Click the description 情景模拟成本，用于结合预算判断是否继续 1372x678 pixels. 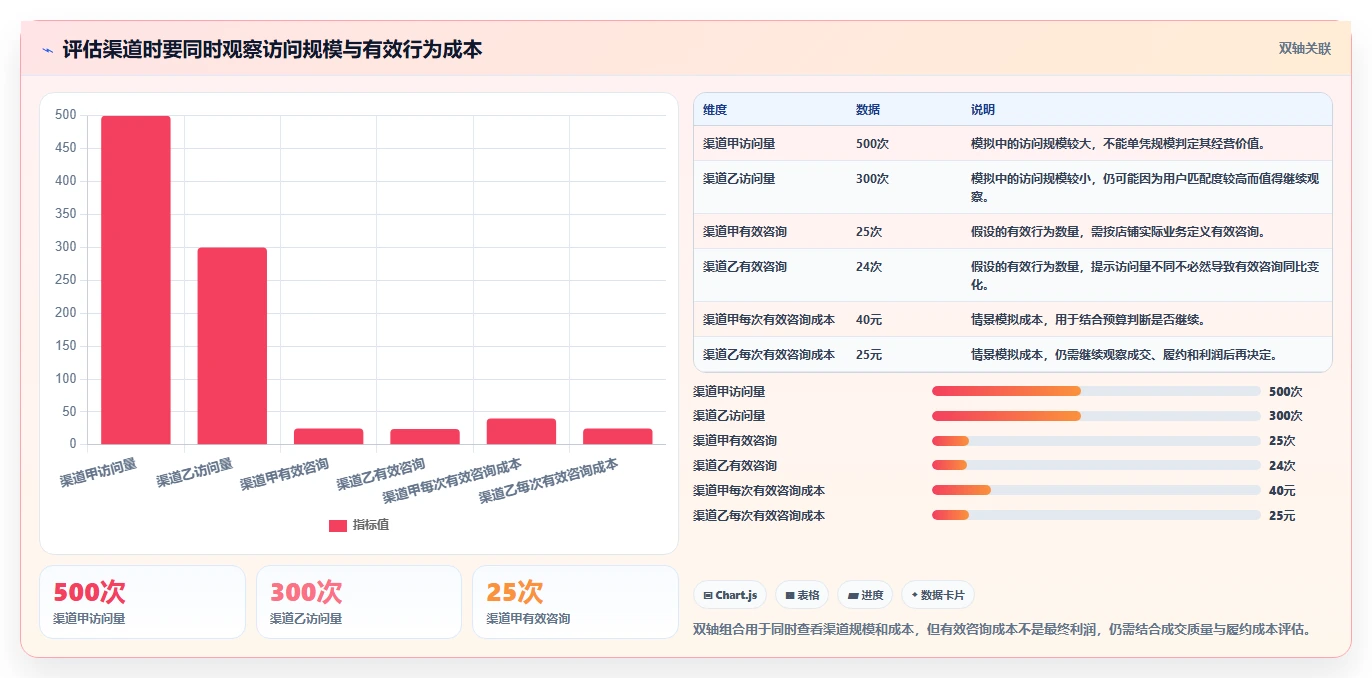[1087, 320]
